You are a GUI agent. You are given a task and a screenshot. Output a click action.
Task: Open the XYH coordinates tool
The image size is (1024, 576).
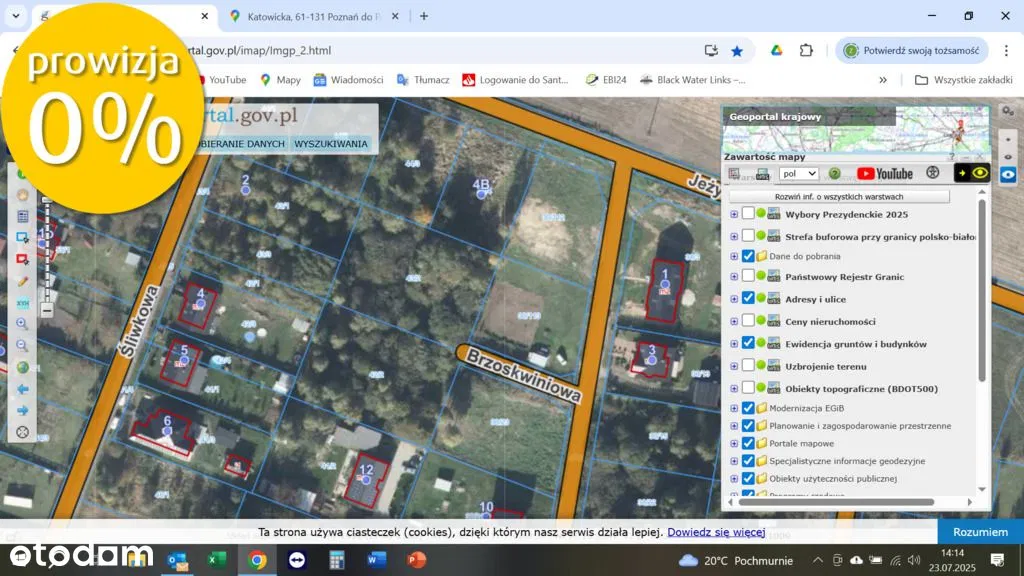pyautogui.click(x=22, y=302)
